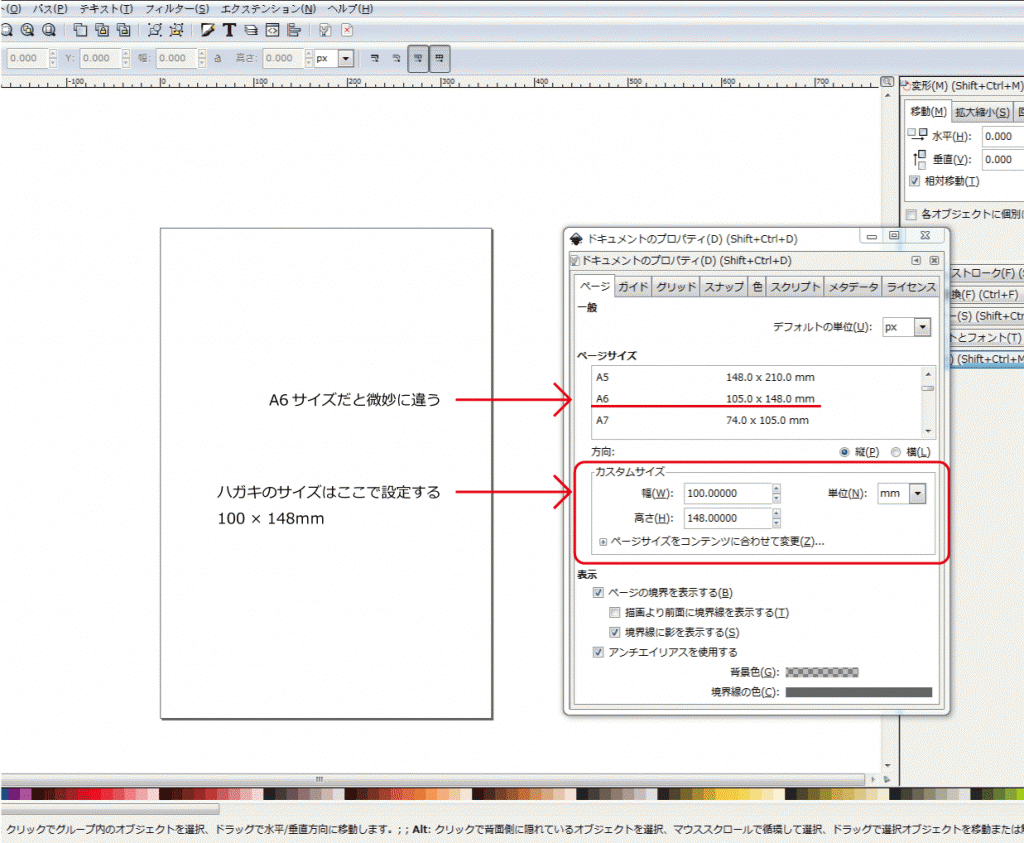The width and height of the screenshot is (1024, 843).
Task: Click the 幅(W) spinner arrows
Action: [x=776, y=494]
